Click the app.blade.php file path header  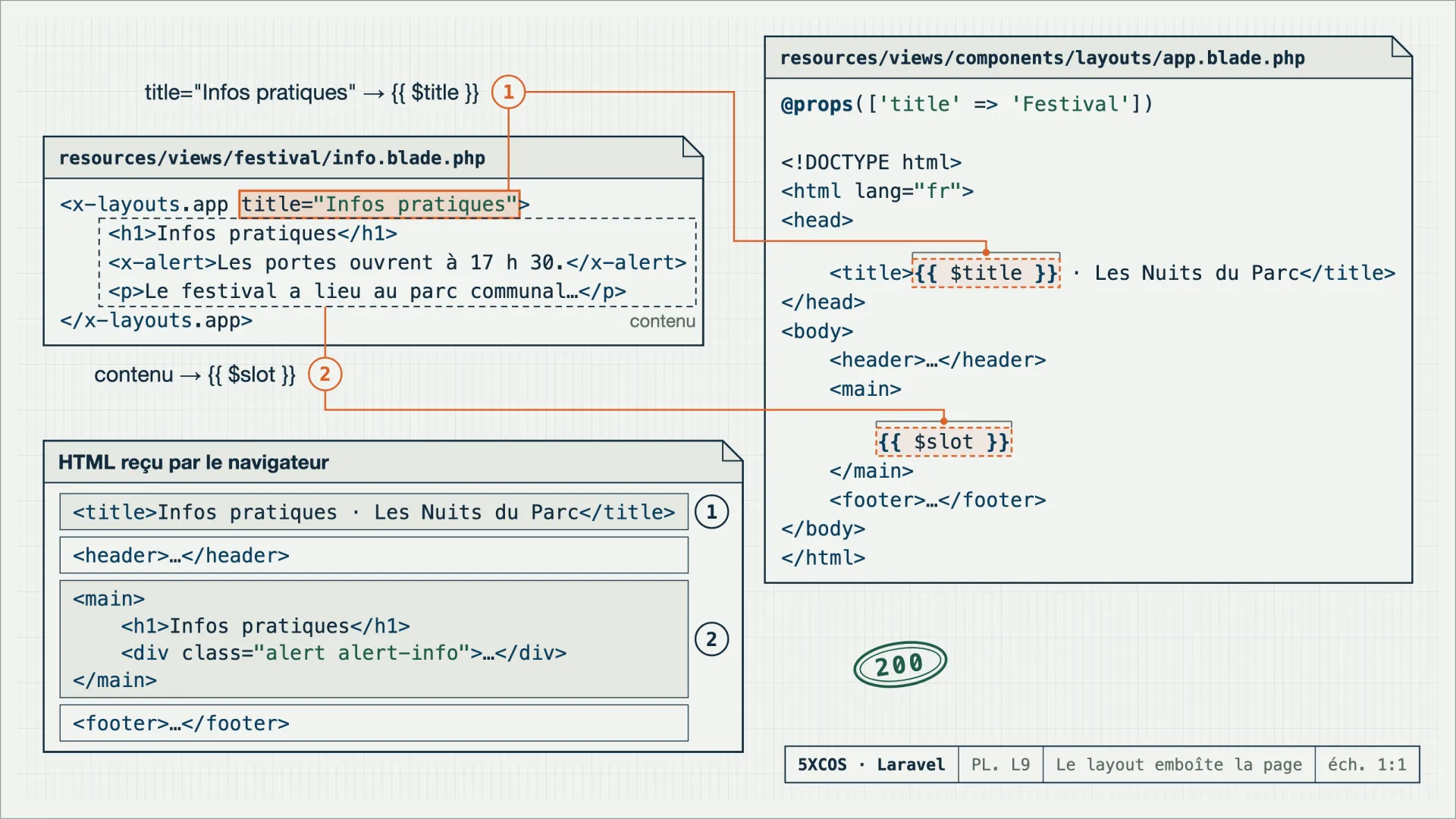click(x=1042, y=58)
